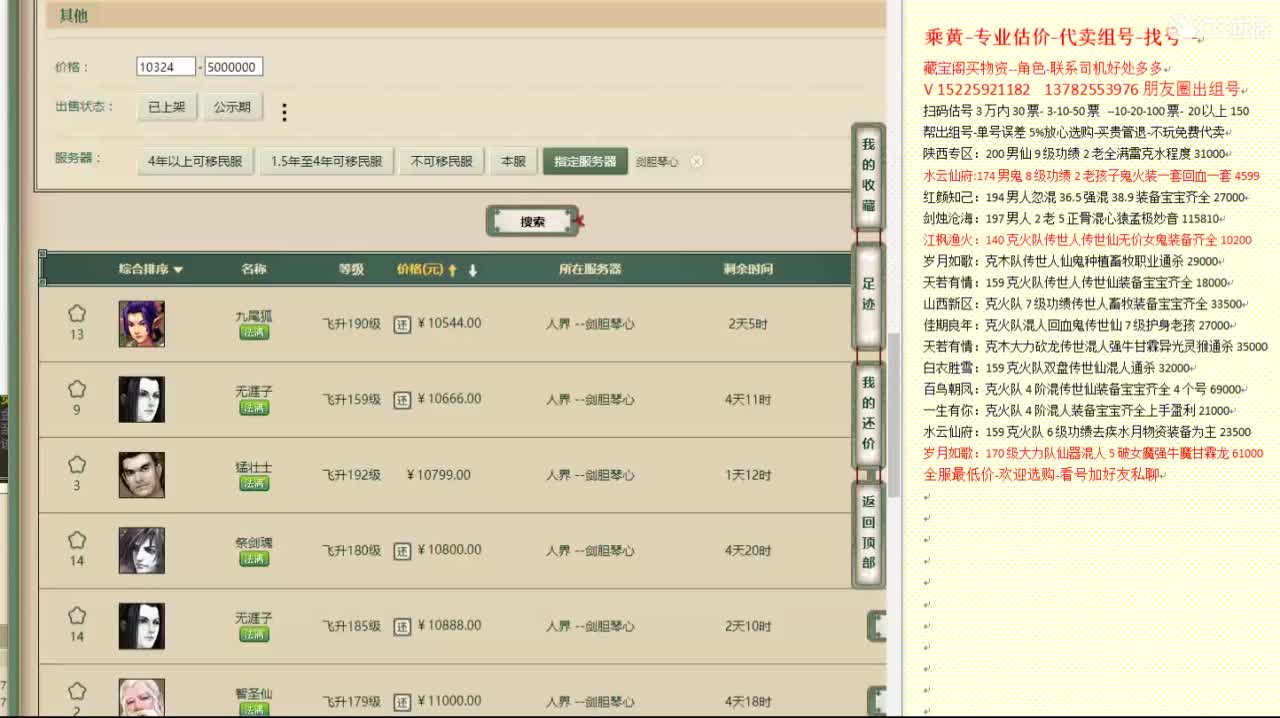This screenshot has width=1280, height=718.
Task: Click 法满 badge under 猛壮士
Action: (254, 483)
